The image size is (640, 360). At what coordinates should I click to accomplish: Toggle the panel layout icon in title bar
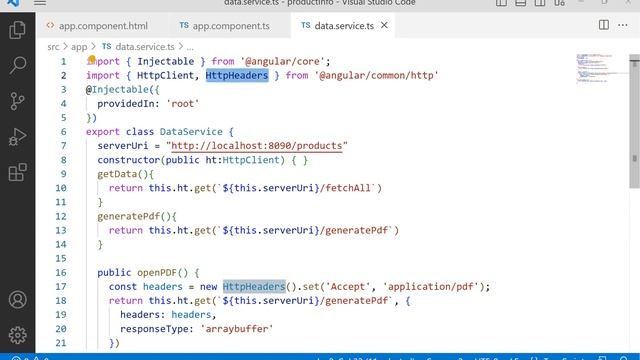[x=520, y=3]
